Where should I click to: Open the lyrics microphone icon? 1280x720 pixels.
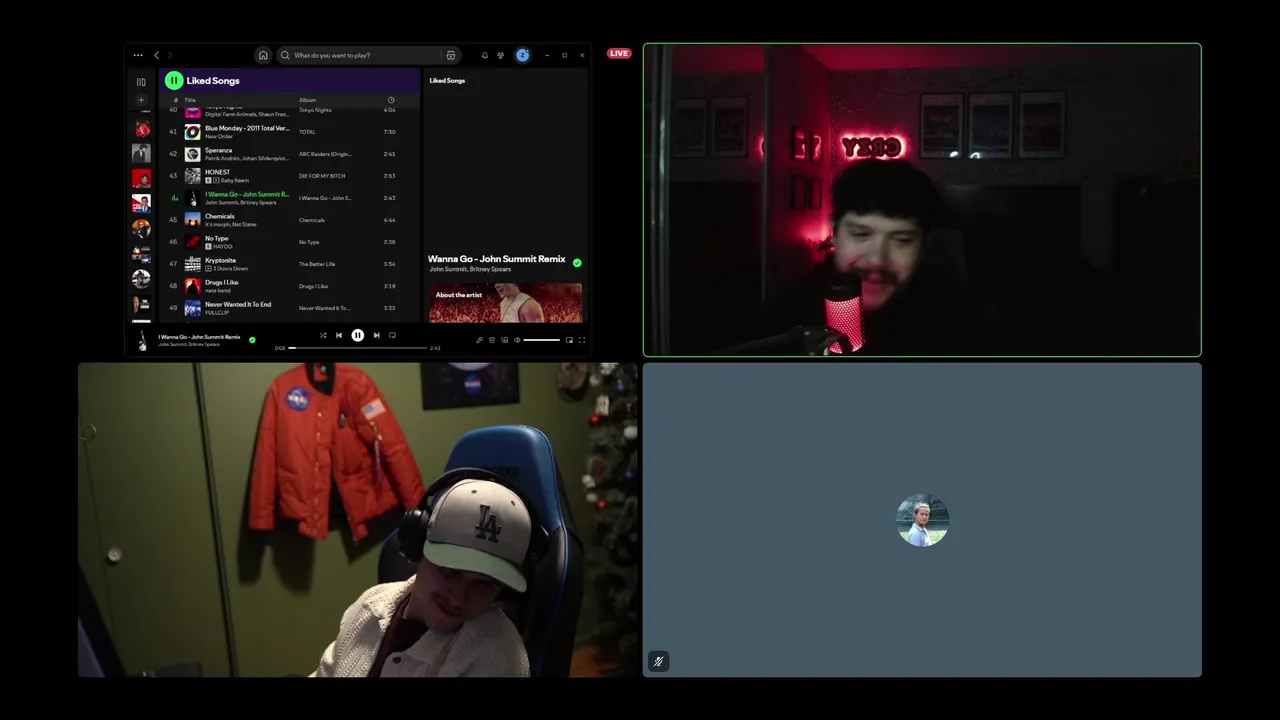point(479,340)
